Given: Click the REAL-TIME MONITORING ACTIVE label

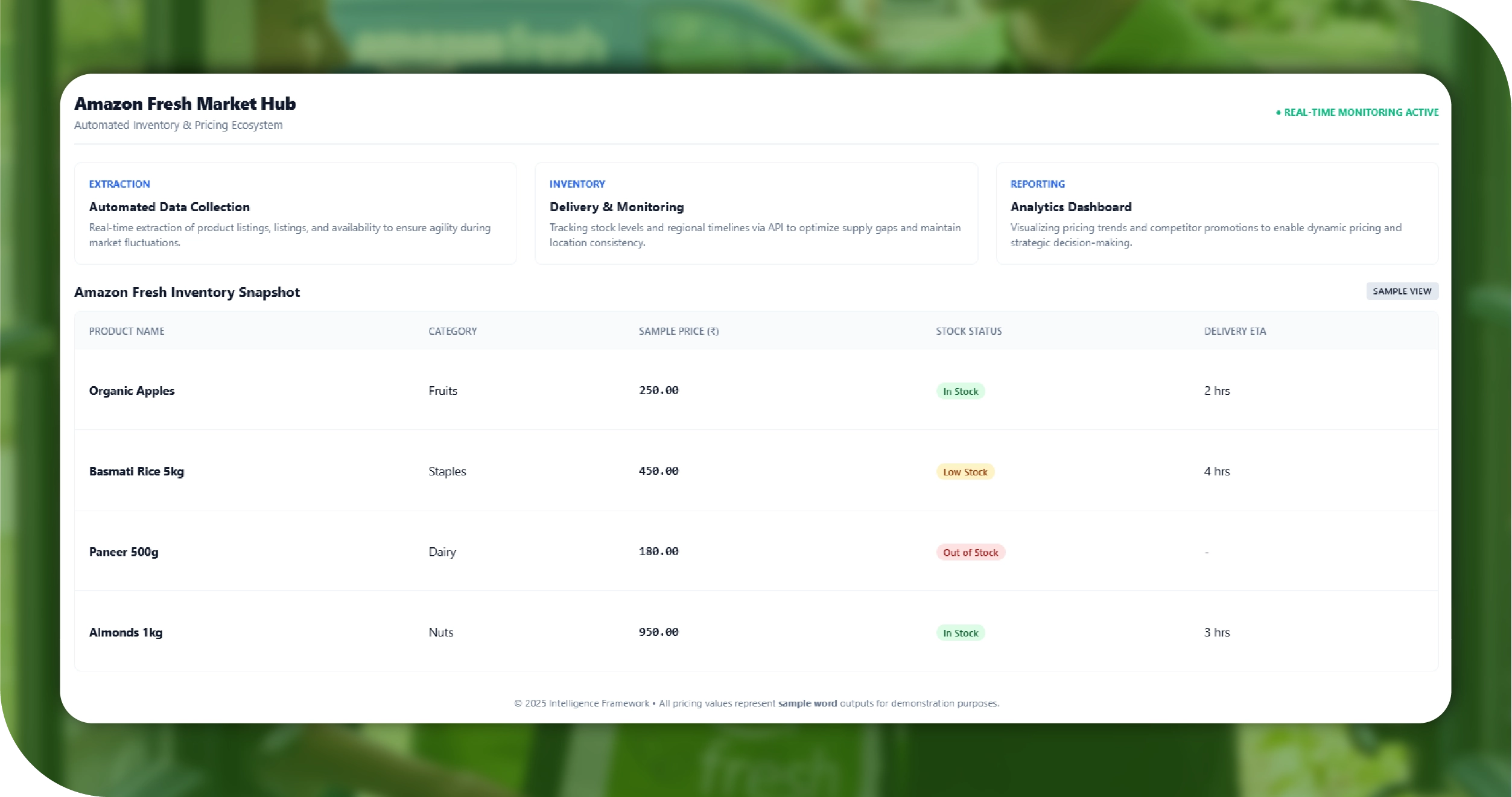Looking at the screenshot, I should pos(1361,113).
